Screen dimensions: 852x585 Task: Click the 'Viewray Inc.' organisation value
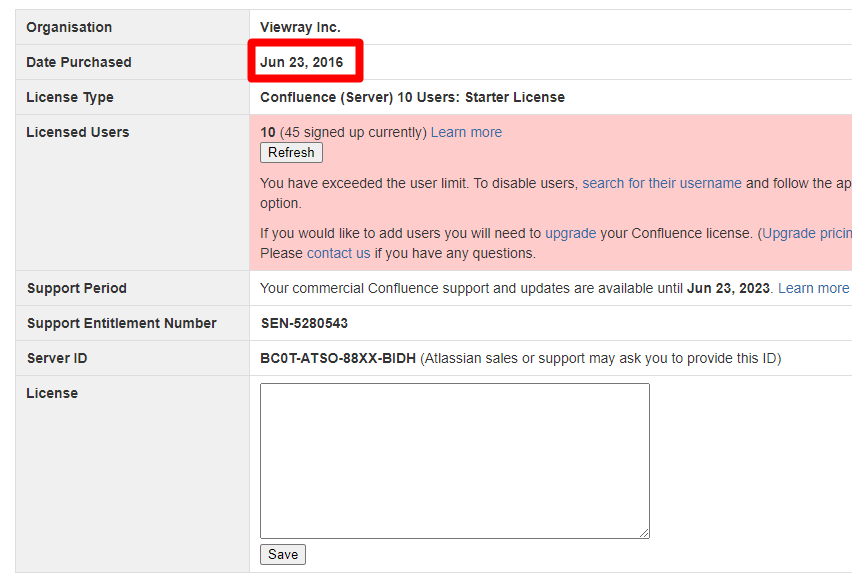[x=300, y=27]
